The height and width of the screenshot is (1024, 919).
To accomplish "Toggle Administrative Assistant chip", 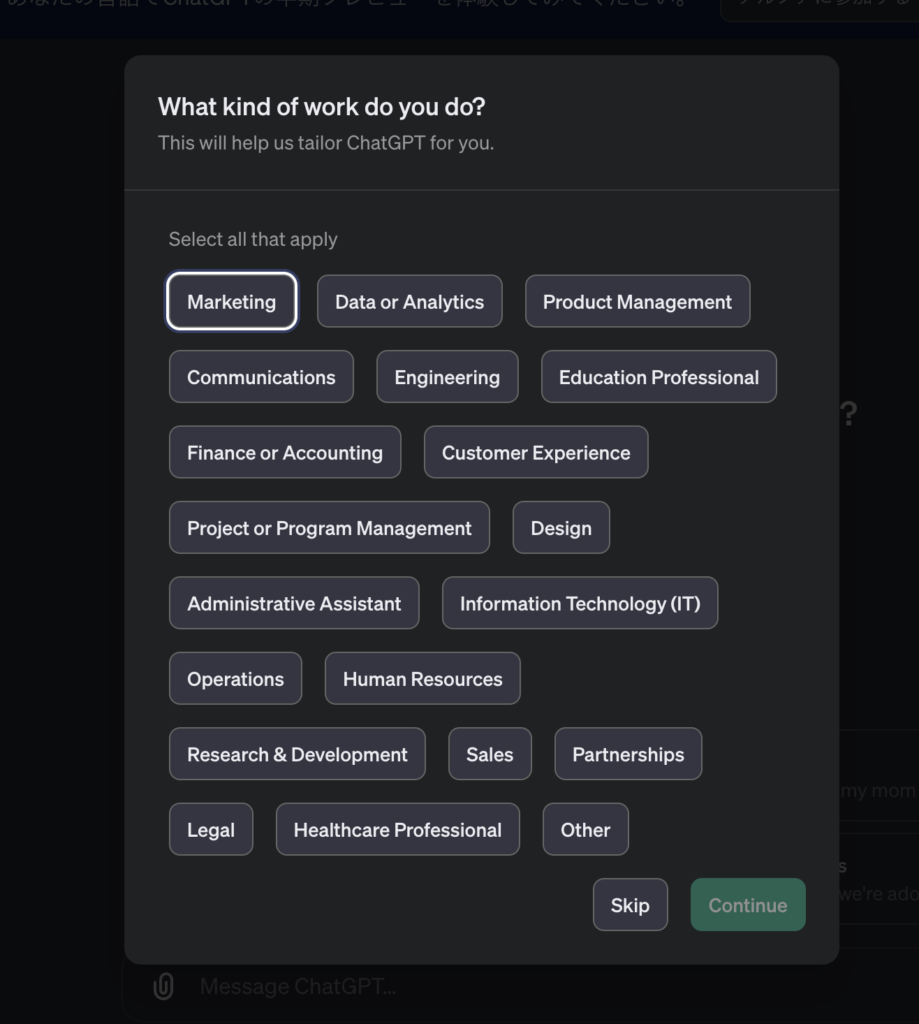I will pos(294,604).
